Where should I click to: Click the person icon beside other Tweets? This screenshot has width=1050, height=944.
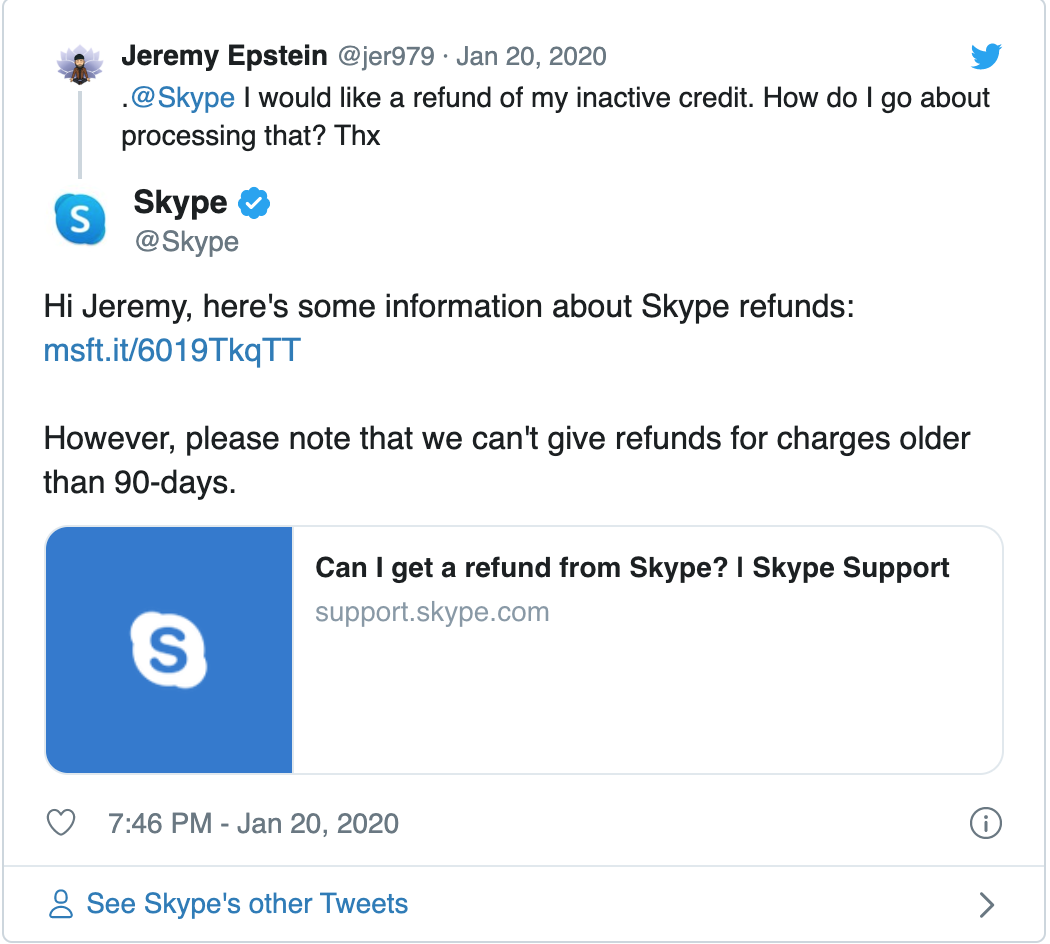point(61,905)
